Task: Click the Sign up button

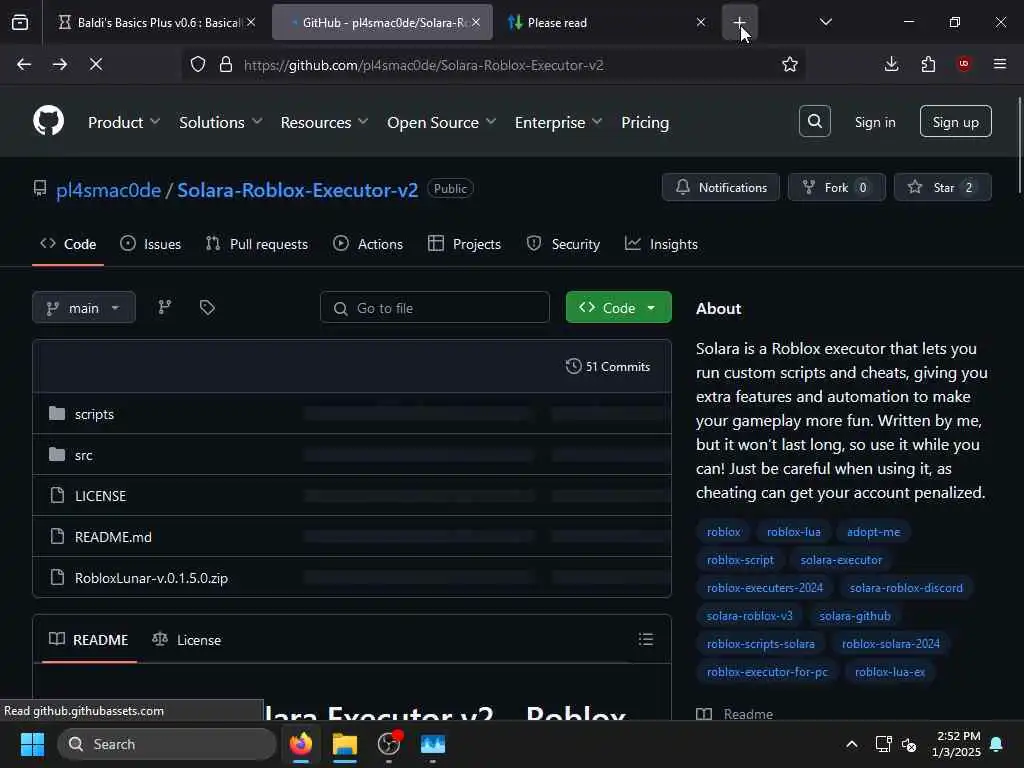Action: [955, 121]
